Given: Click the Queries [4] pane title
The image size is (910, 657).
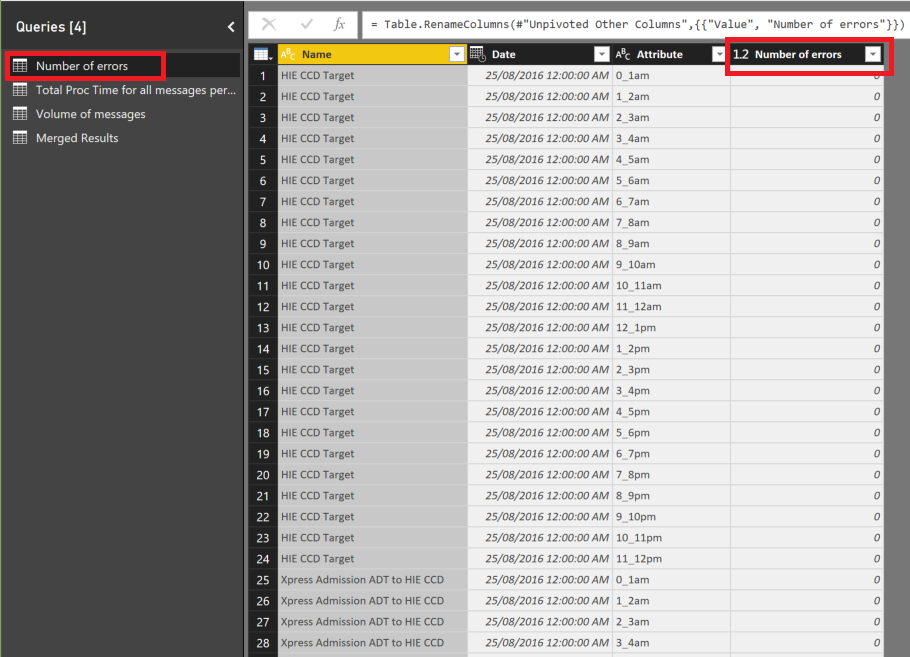Looking at the screenshot, I should (x=51, y=27).
